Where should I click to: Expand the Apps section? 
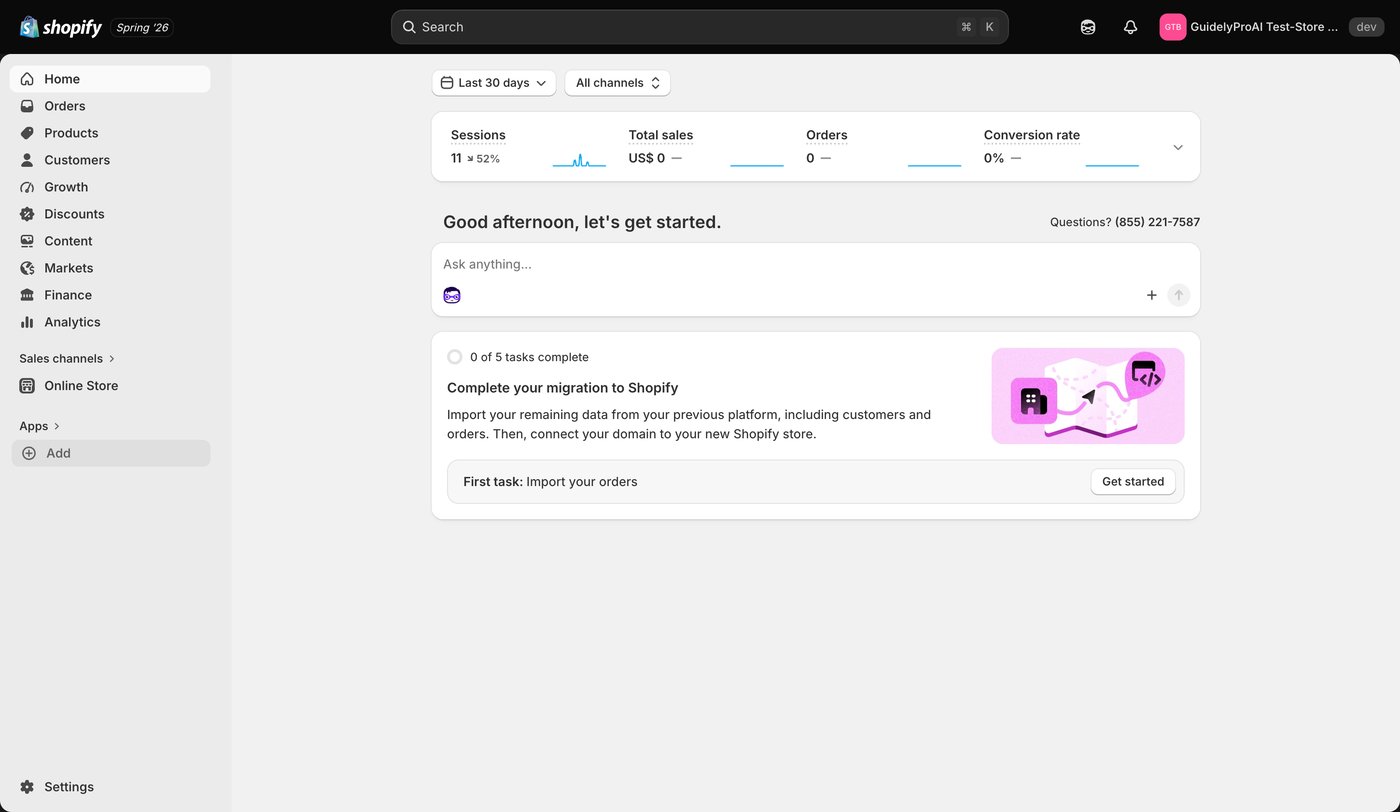pyautogui.click(x=40, y=426)
